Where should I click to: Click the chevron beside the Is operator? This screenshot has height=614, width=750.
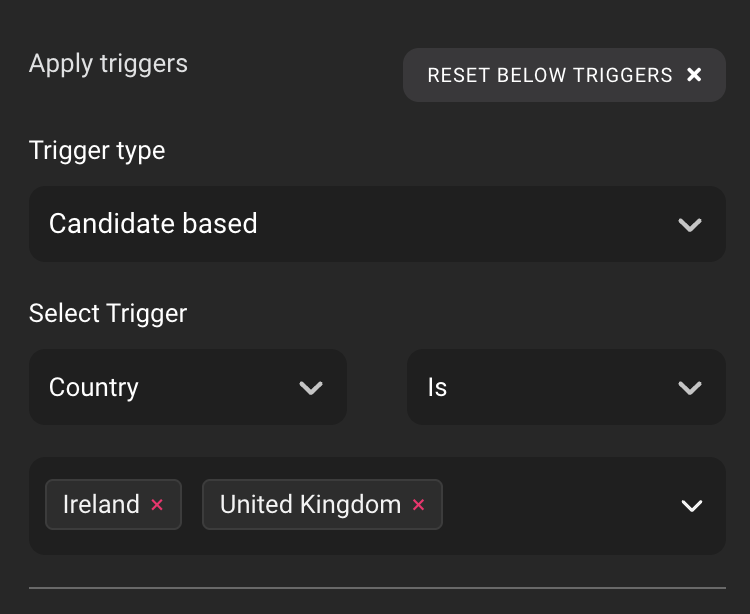click(x=690, y=387)
